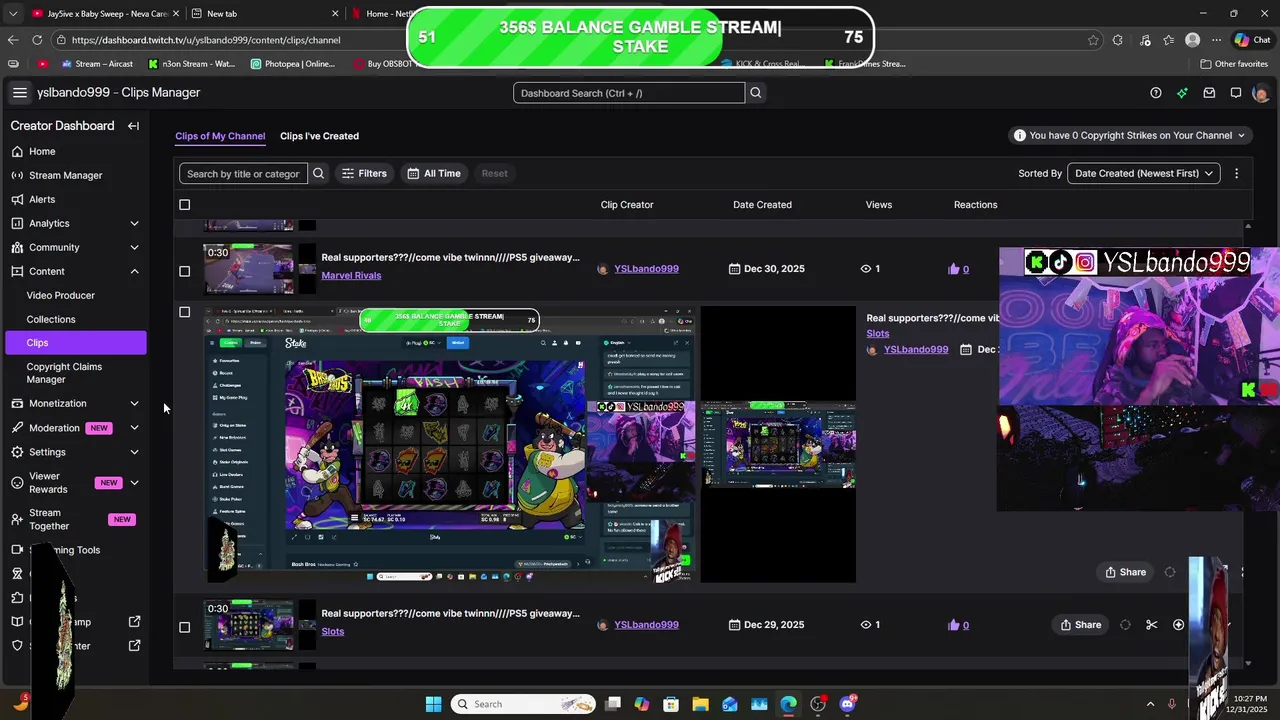Click the address bar URL
This screenshot has width=1280, height=720.
pos(206,40)
